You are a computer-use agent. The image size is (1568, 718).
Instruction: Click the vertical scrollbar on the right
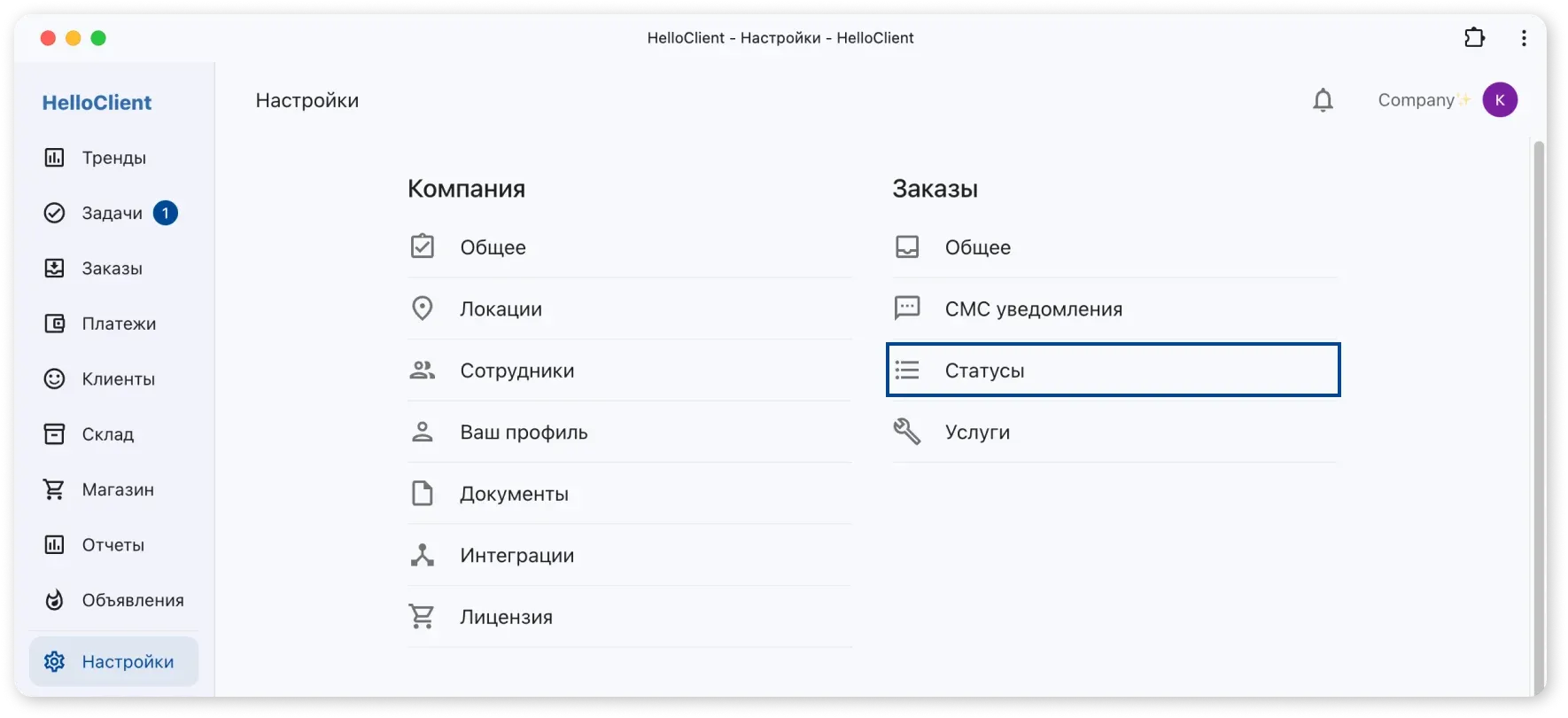click(1539, 417)
